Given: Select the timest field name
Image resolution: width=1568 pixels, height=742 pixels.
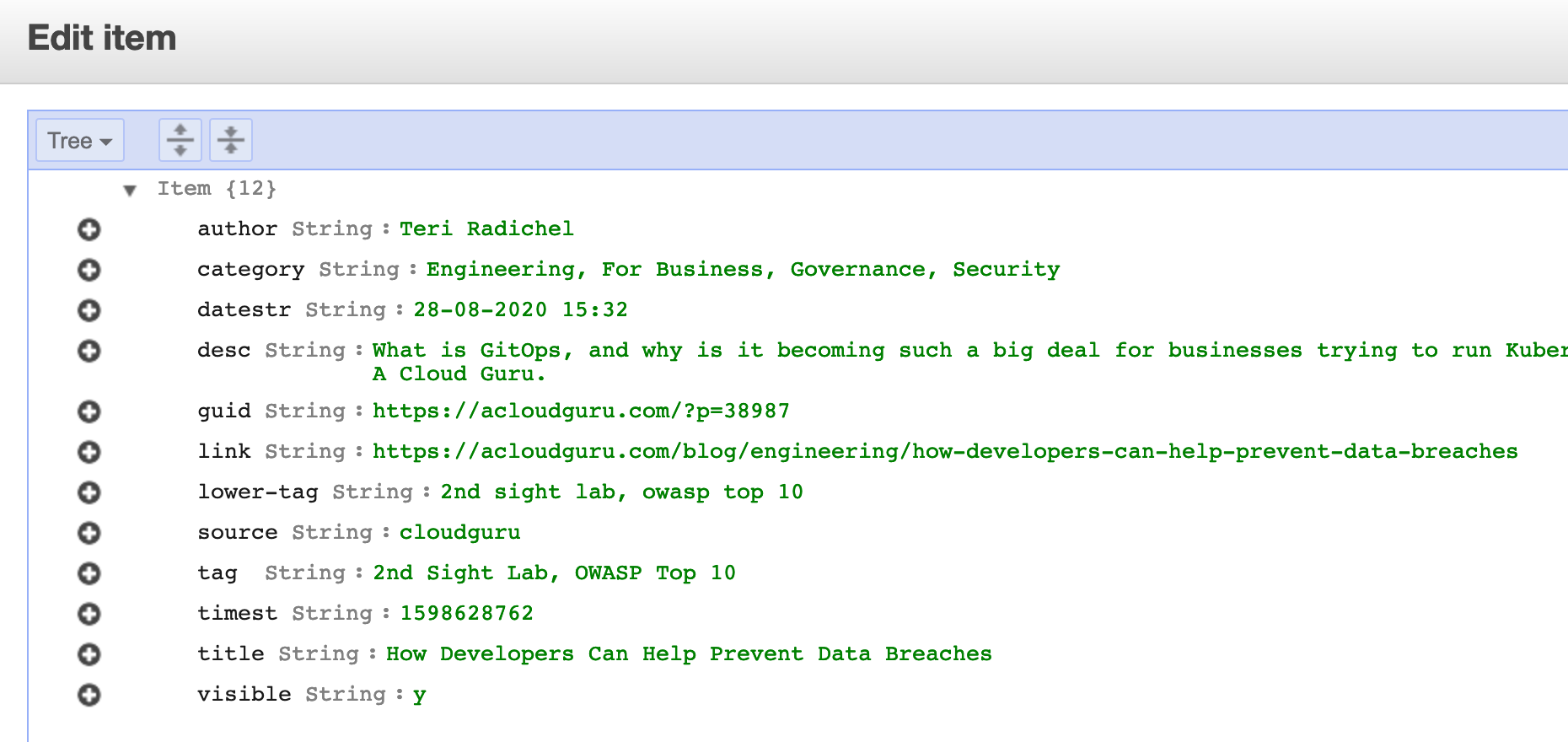Looking at the screenshot, I should (x=238, y=613).
